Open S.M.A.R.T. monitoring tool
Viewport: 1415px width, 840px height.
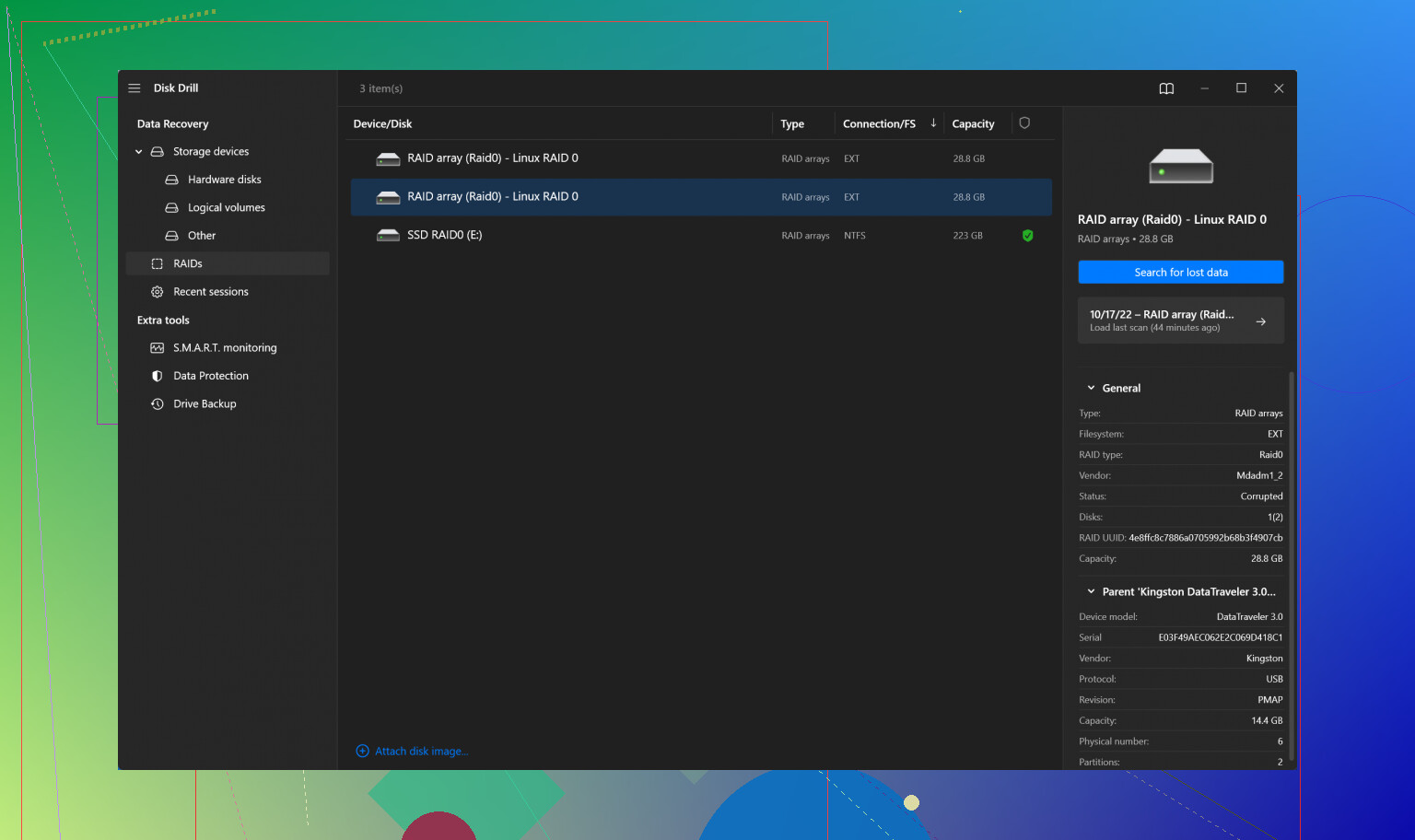(x=224, y=348)
